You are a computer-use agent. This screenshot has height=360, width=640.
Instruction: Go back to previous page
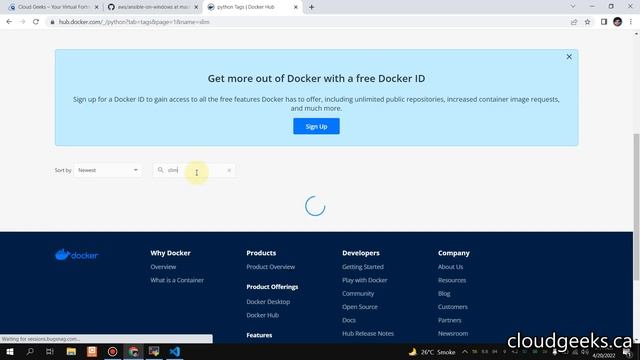(x=9, y=22)
